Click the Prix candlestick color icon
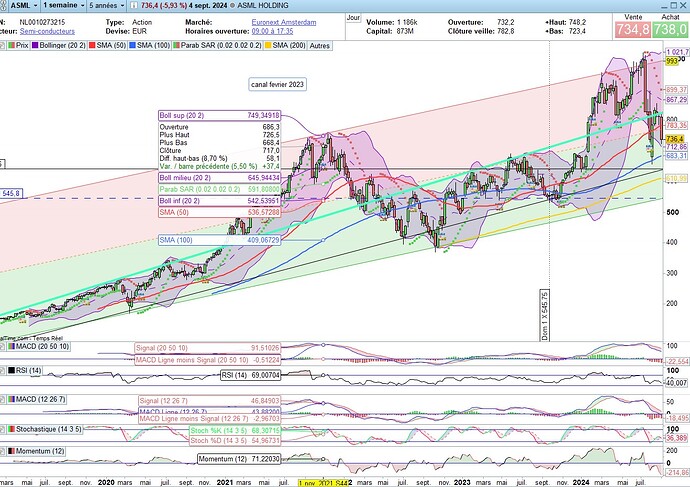 [x=11, y=45]
